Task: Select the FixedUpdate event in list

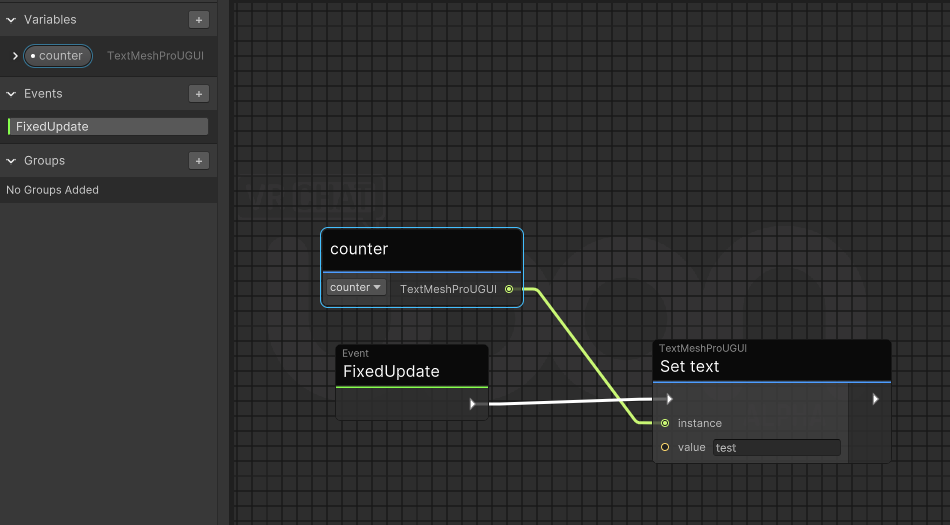Action: 108,127
